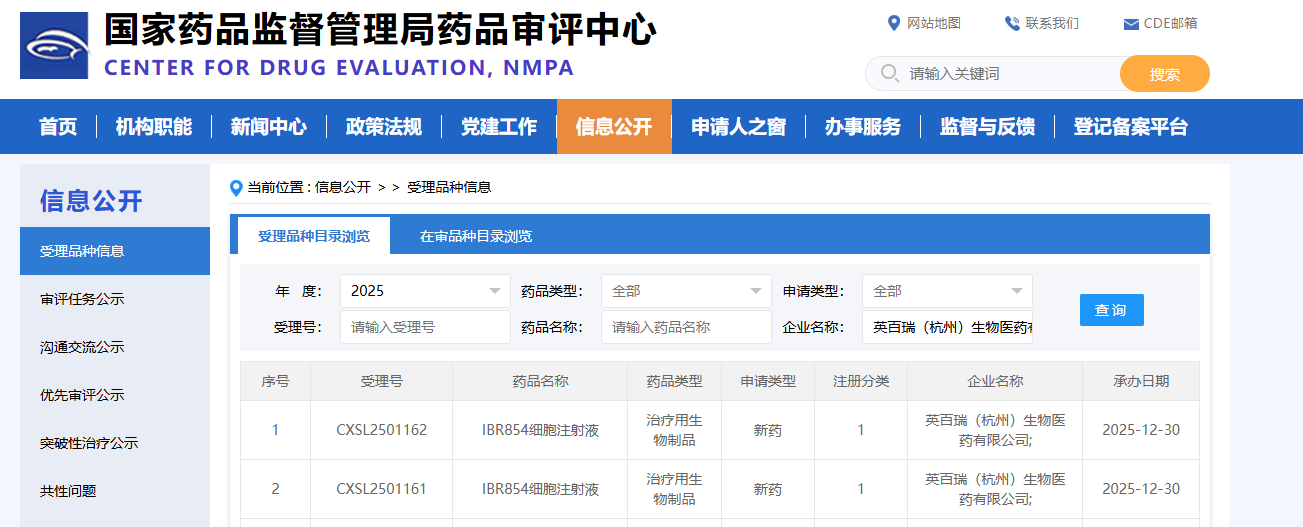Open 突破性治疗公示 in the sidebar
1303x527 pixels.
(x=89, y=443)
